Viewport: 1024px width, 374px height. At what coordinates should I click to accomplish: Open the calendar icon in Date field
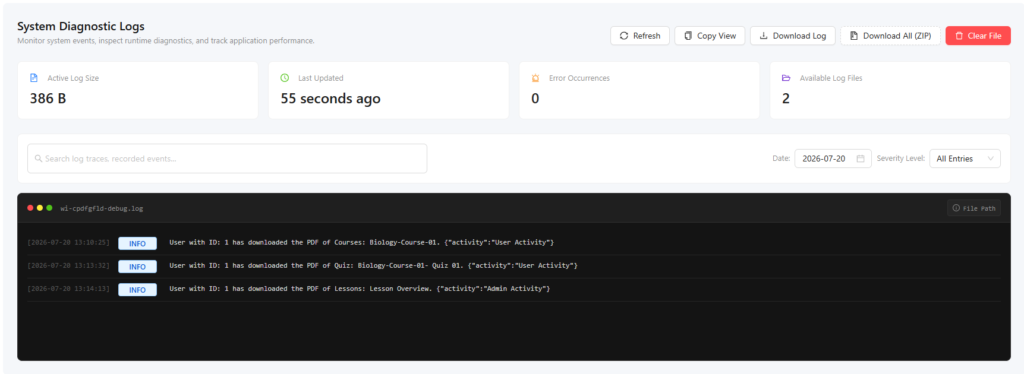[x=860, y=159]
